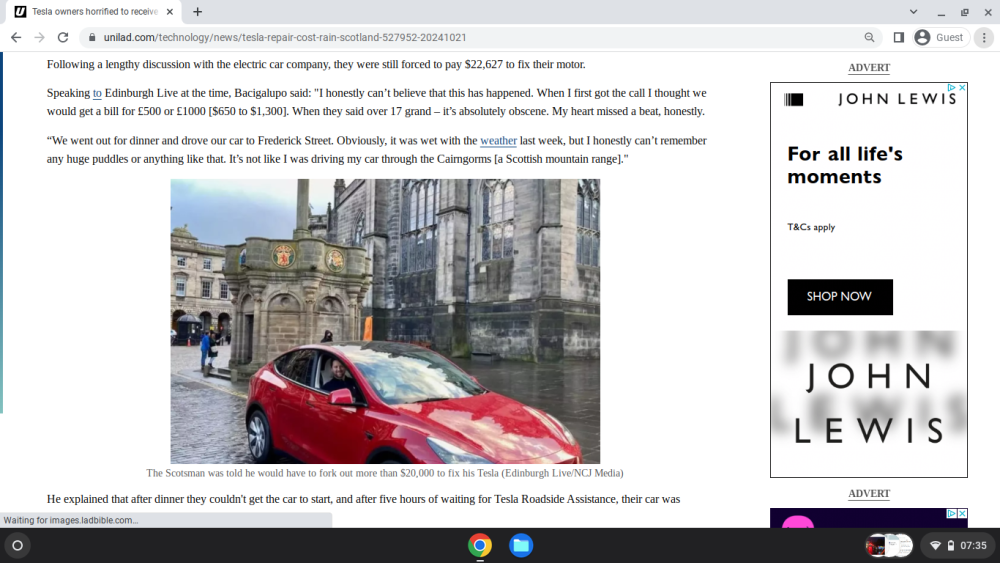Go back using the browser back arrow
The width and height of the screenshot is (1000, 563).
[16, 38]
